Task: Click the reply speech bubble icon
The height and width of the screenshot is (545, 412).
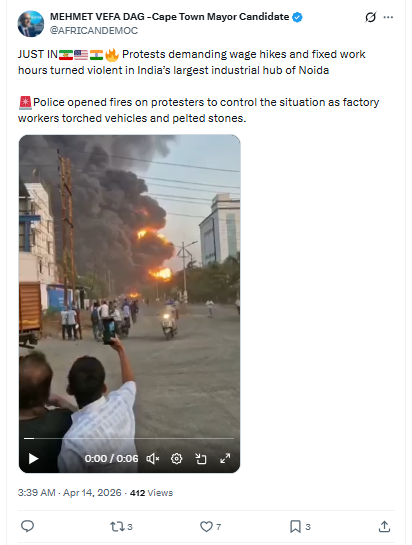Action: click(x=27, y=526)
